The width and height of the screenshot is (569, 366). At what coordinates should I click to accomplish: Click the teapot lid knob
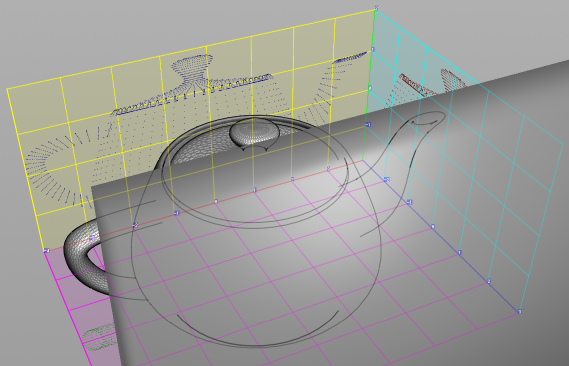[x=254, y=133]
